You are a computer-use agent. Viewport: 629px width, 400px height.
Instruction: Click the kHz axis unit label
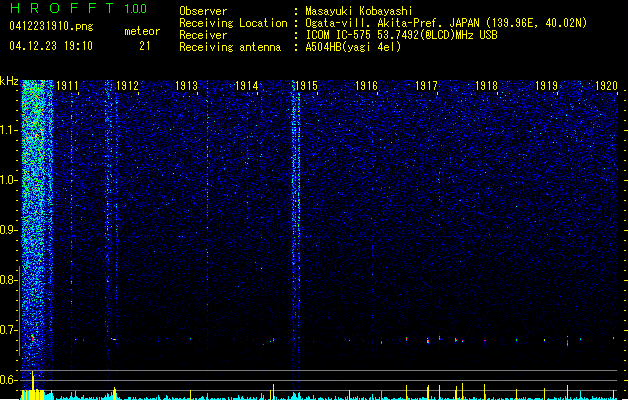[x=9, y=81]
